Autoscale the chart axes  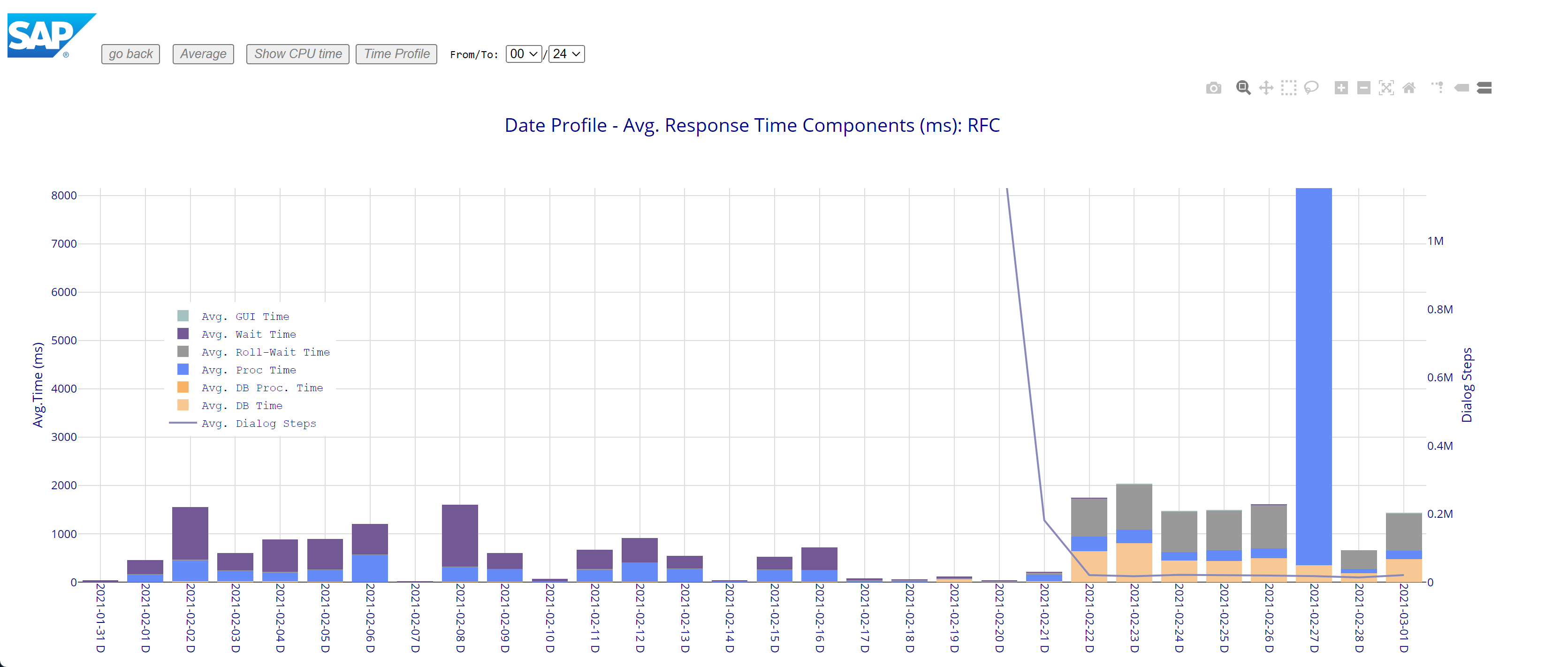[x=1386, y=88]
